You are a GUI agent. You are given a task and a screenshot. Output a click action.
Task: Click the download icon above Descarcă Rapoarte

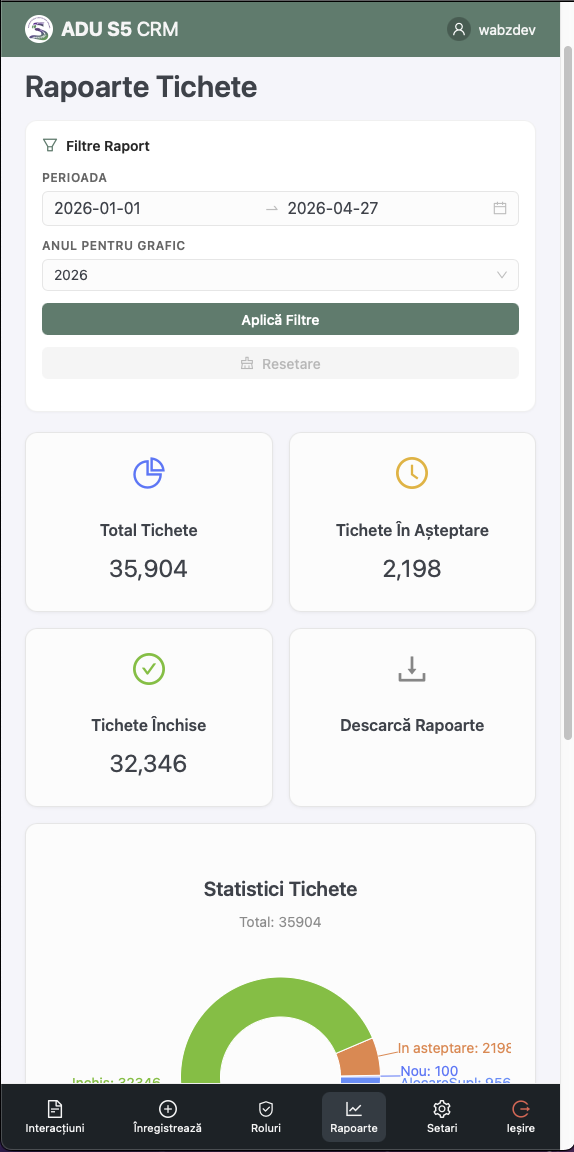coord(412,669)
